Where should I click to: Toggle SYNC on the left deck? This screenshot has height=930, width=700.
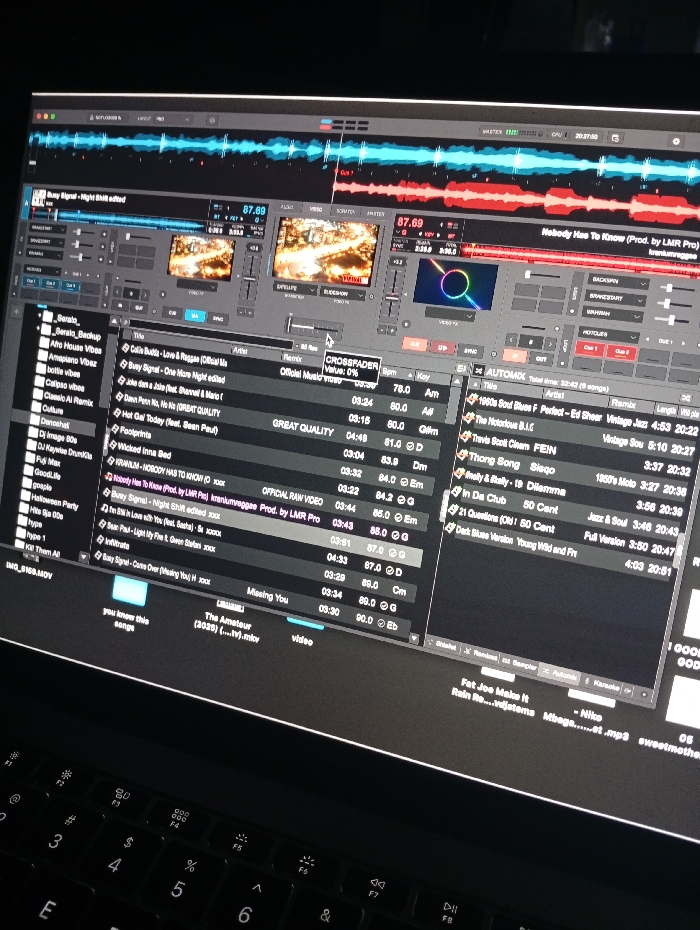(218, 319)
